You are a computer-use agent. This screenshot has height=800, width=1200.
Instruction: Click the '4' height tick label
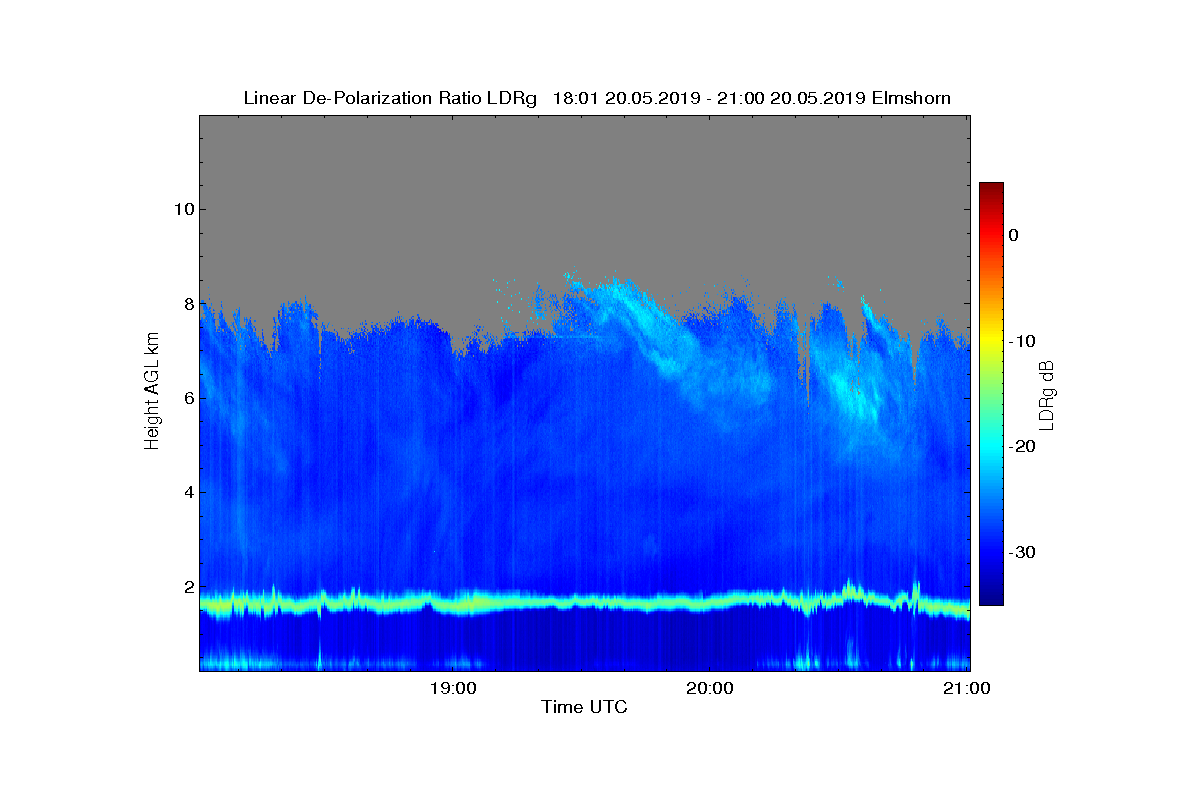point(189,493)
